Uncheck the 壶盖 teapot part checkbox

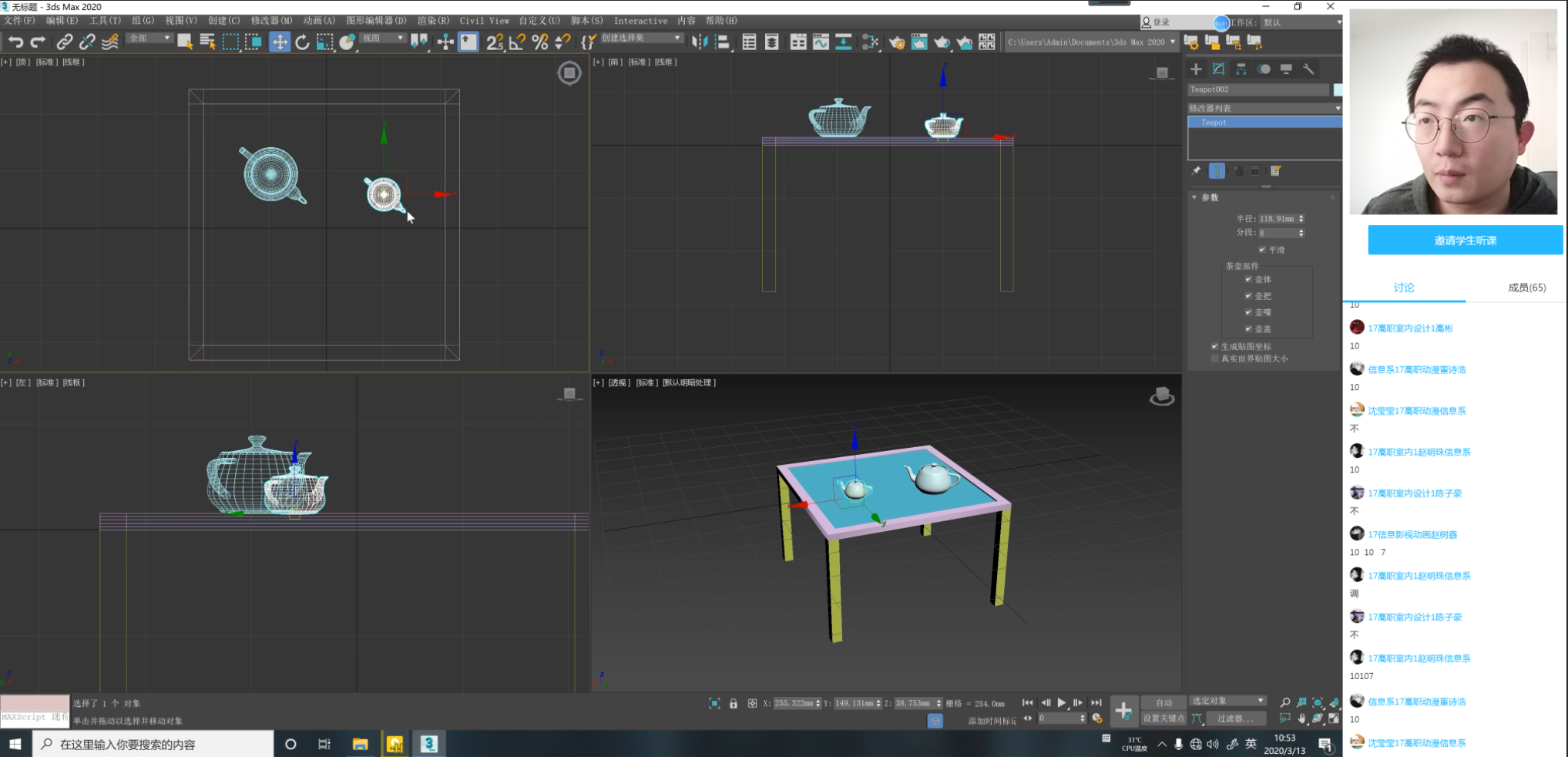(x=1248, y=328)
